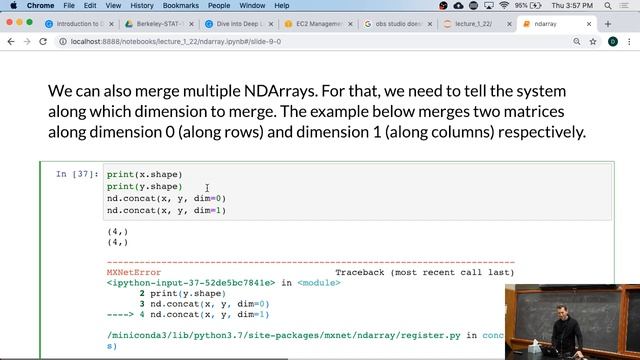Open a new browser tab

(x=608, y=24)
